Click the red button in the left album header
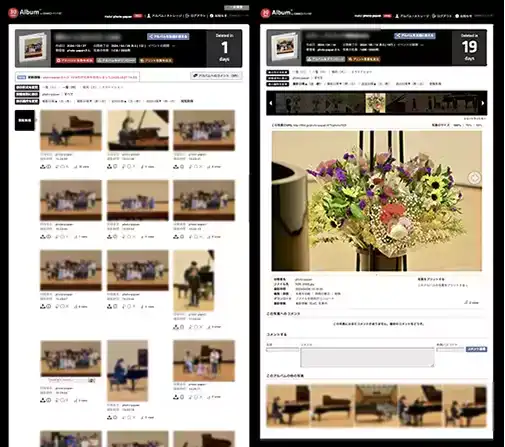Screen dimensions: 505x447 [x=75, y=60]
